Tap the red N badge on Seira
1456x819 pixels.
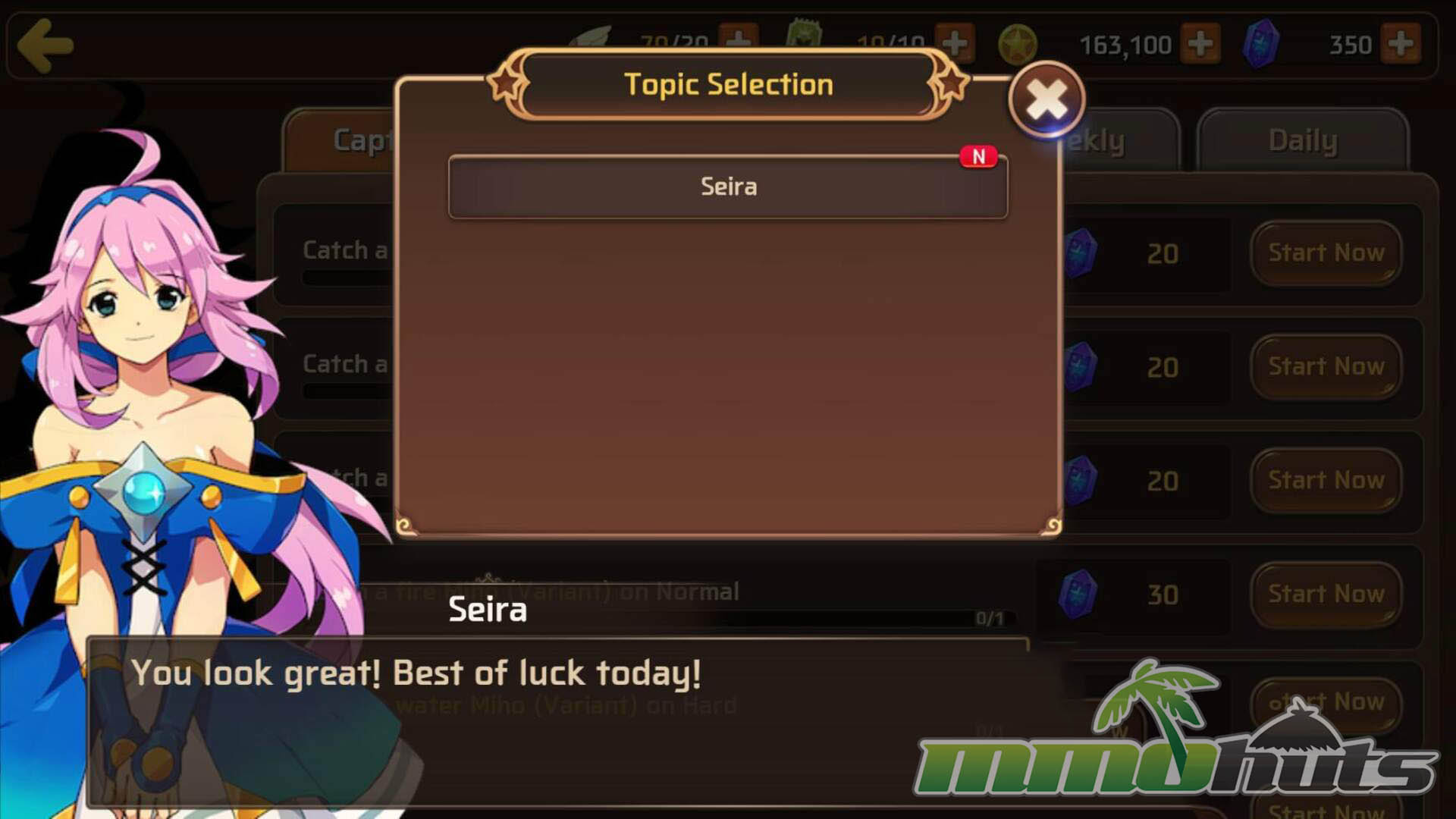(978, 156)
